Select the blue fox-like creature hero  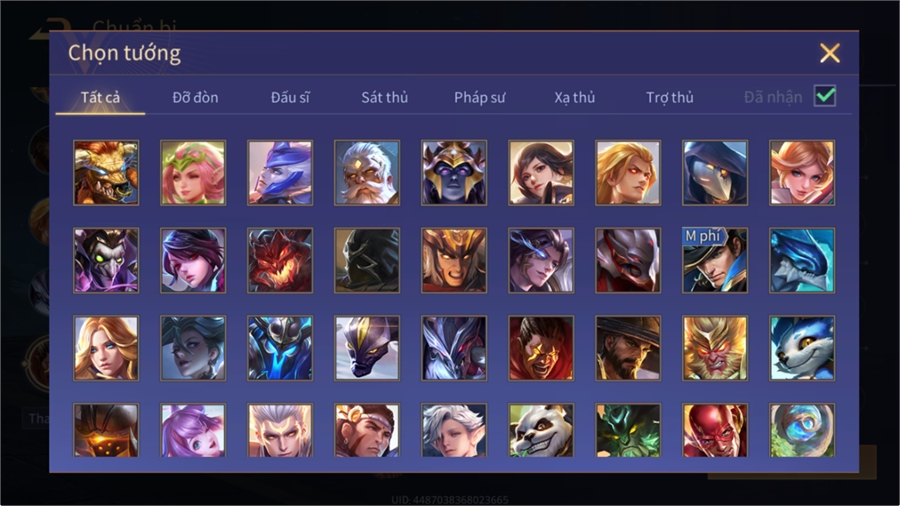[802, 348]
